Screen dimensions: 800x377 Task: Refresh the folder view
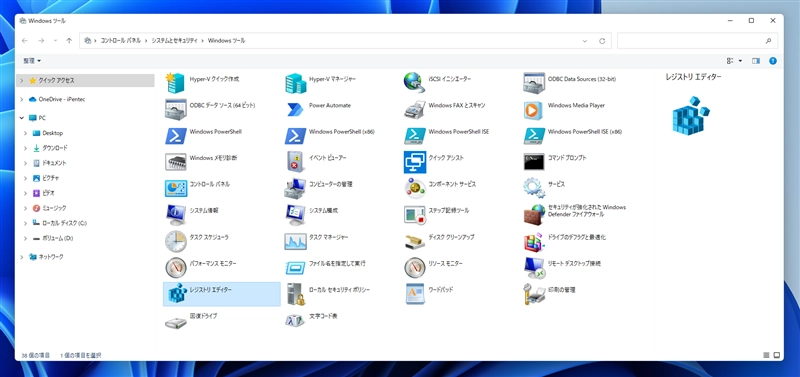click(602, 41)
